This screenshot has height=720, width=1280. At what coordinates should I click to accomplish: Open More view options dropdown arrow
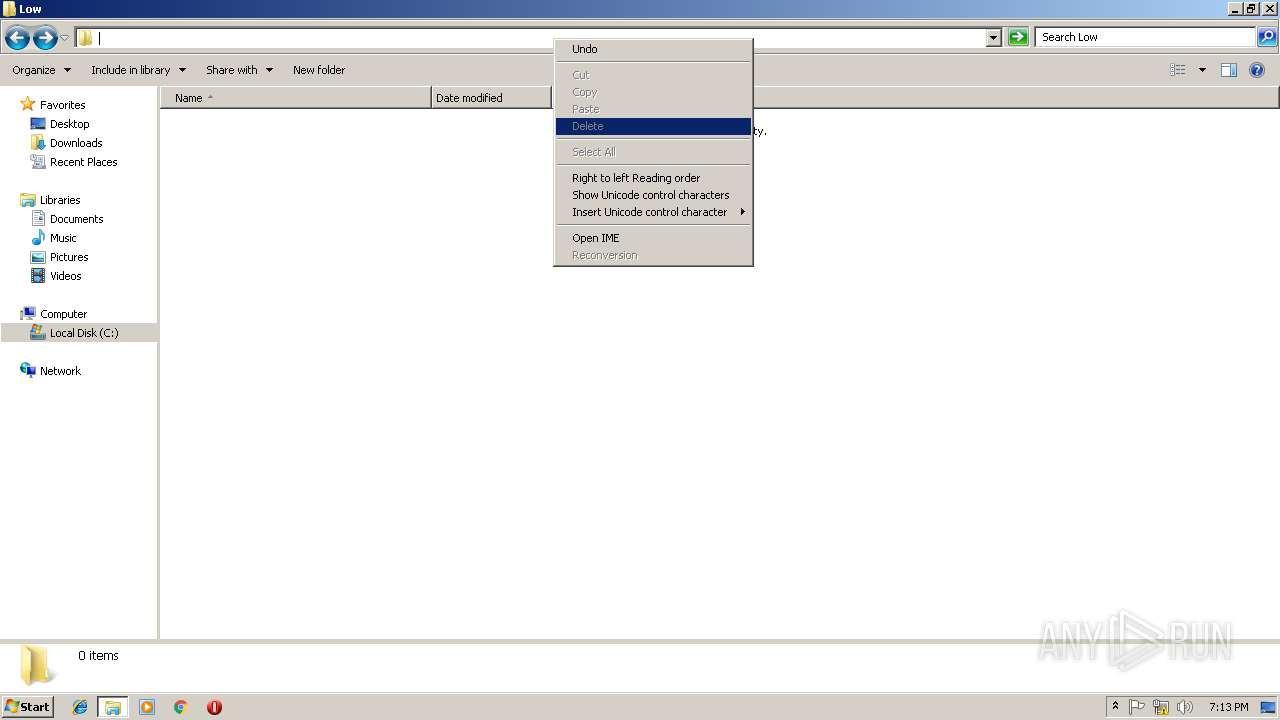pyautogui.click(x=1202, y=70)
